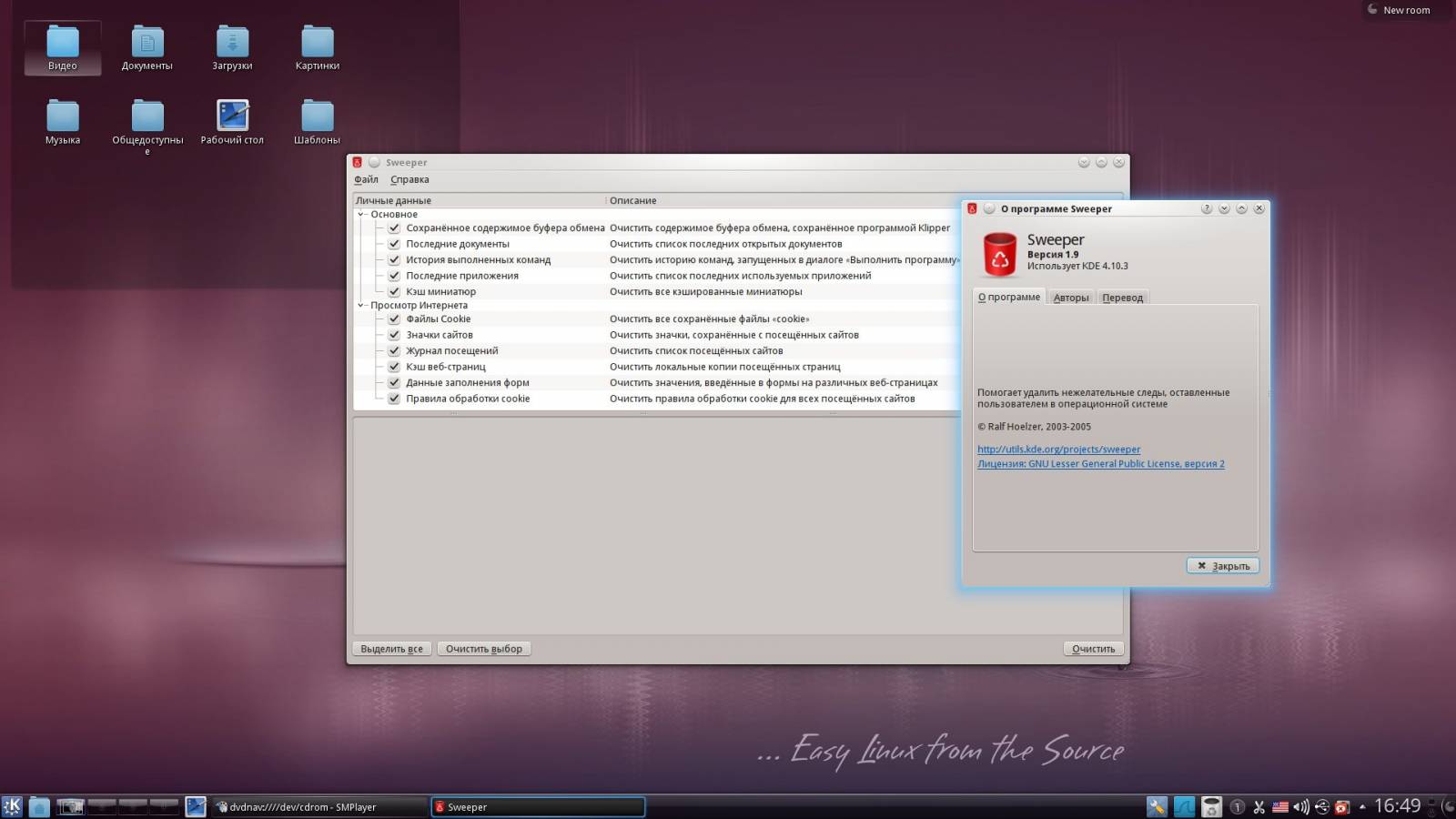Viewport: 1456px width, 819px height.
Task: Open the Загрузки desktop folder
Action: click(232, 47)
